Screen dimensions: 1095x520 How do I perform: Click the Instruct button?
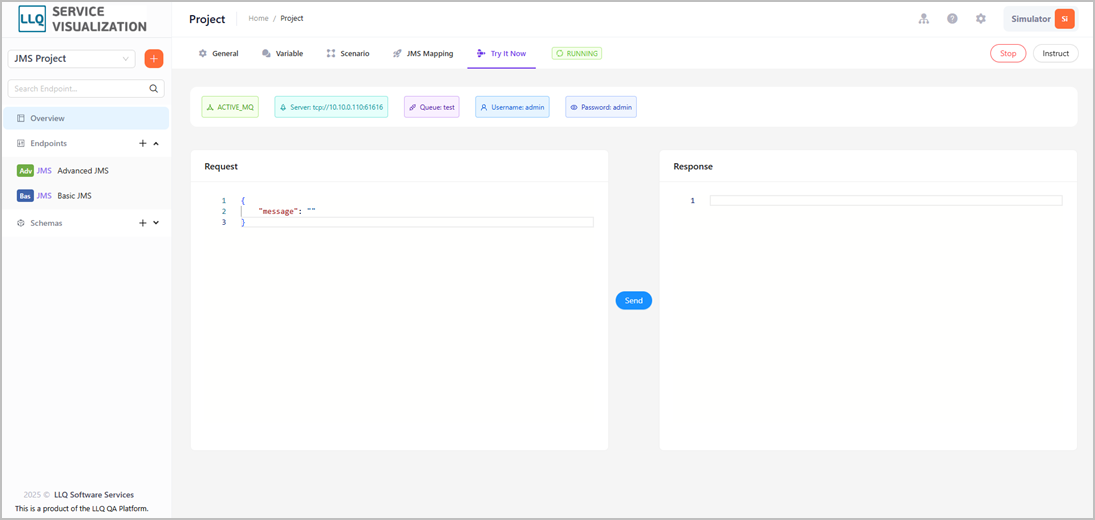[1055, 53]
